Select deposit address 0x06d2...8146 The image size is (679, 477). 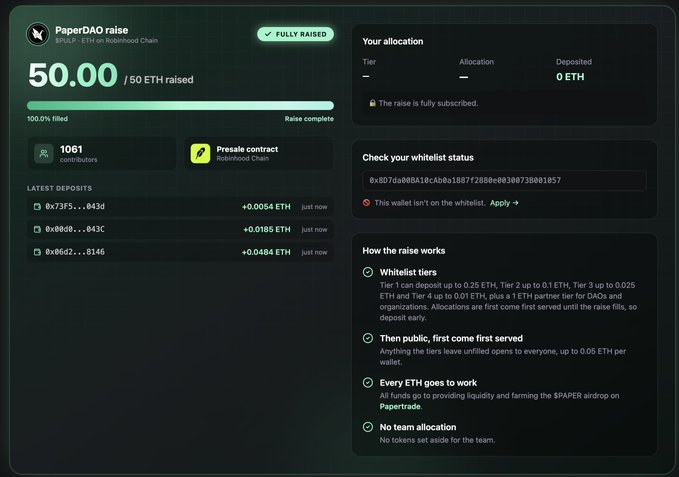click(75, 252)
